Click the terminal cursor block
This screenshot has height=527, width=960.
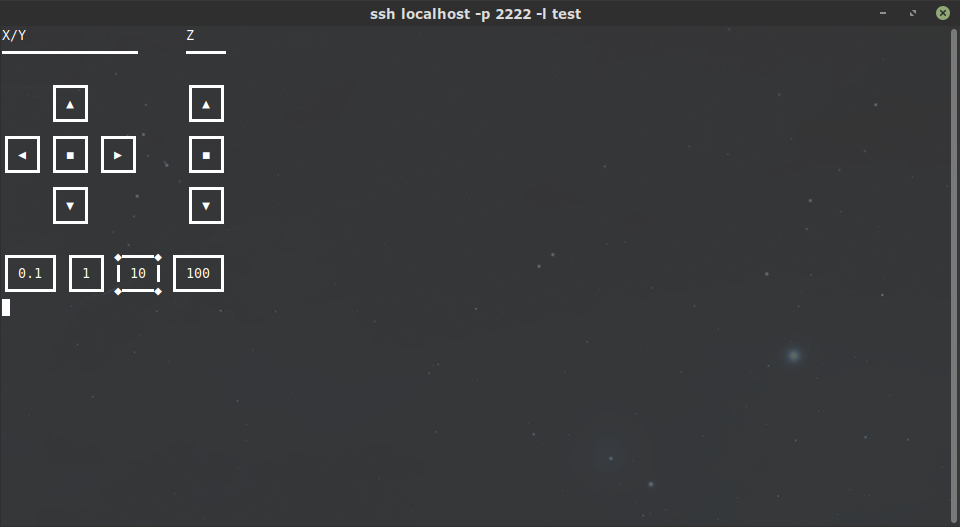point(6,307)
